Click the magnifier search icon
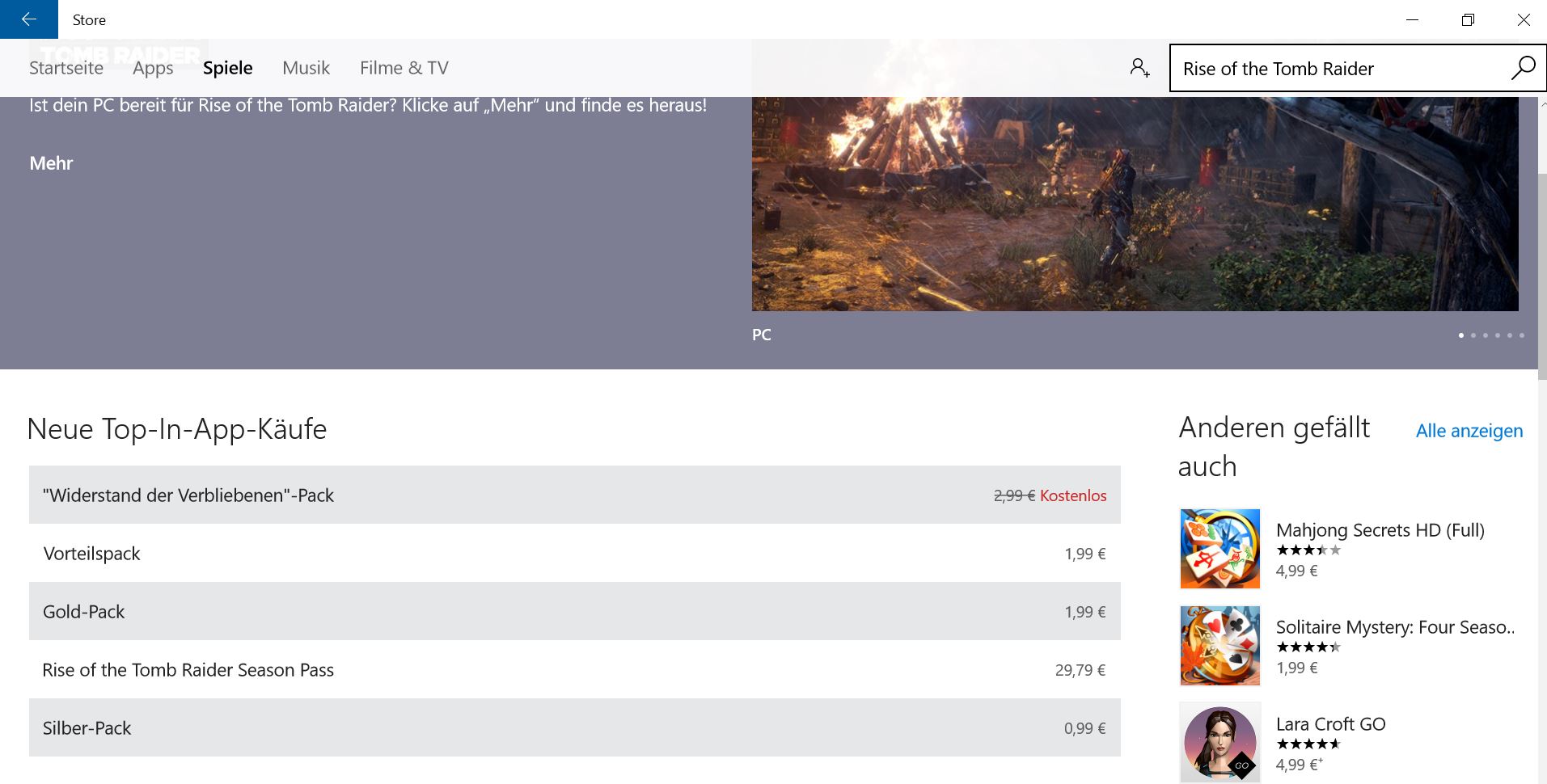Viewport: 1547px width, 784px height. point(1523,68)
